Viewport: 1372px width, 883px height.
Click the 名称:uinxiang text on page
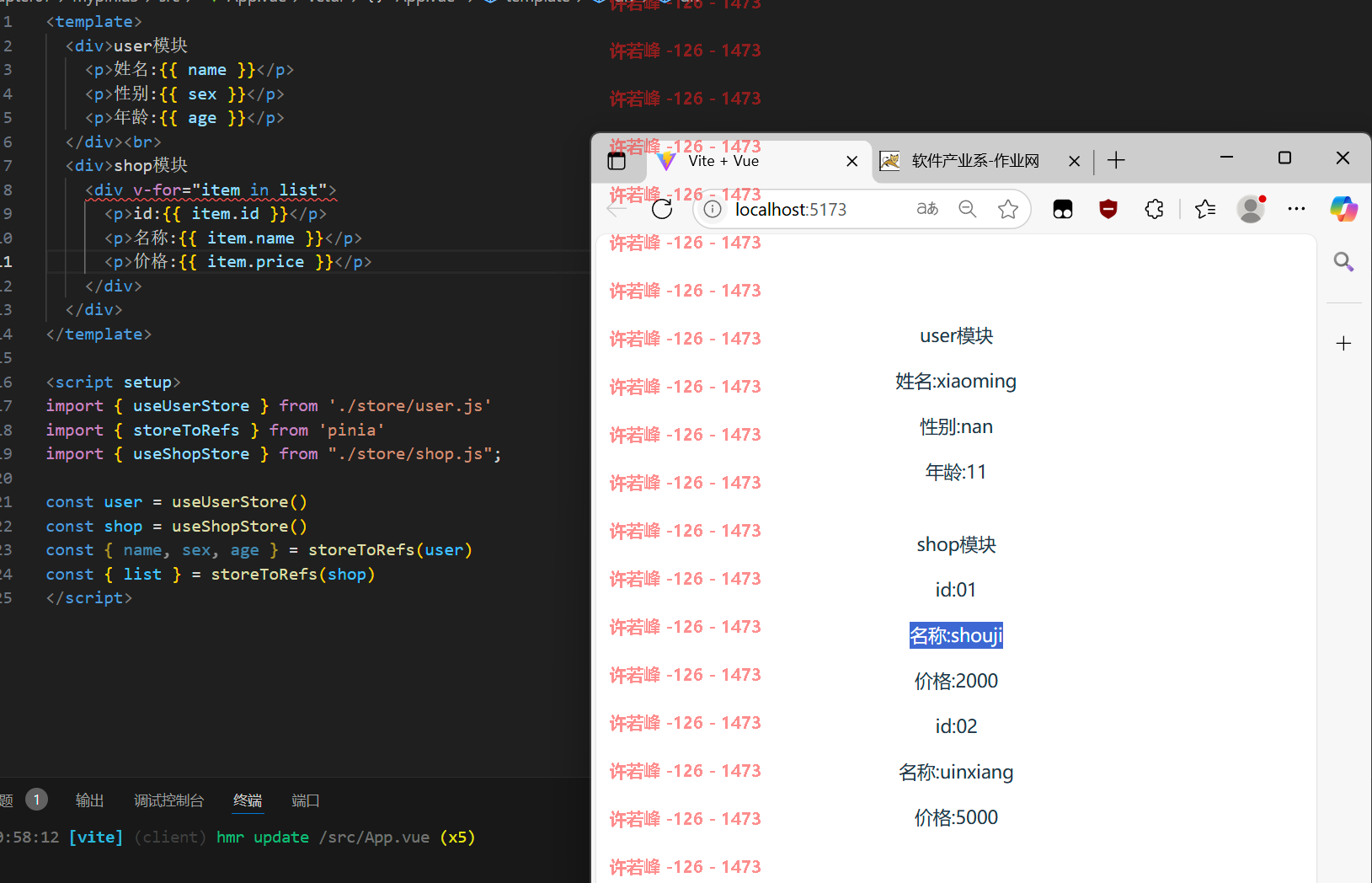click(x=956, y=772)
